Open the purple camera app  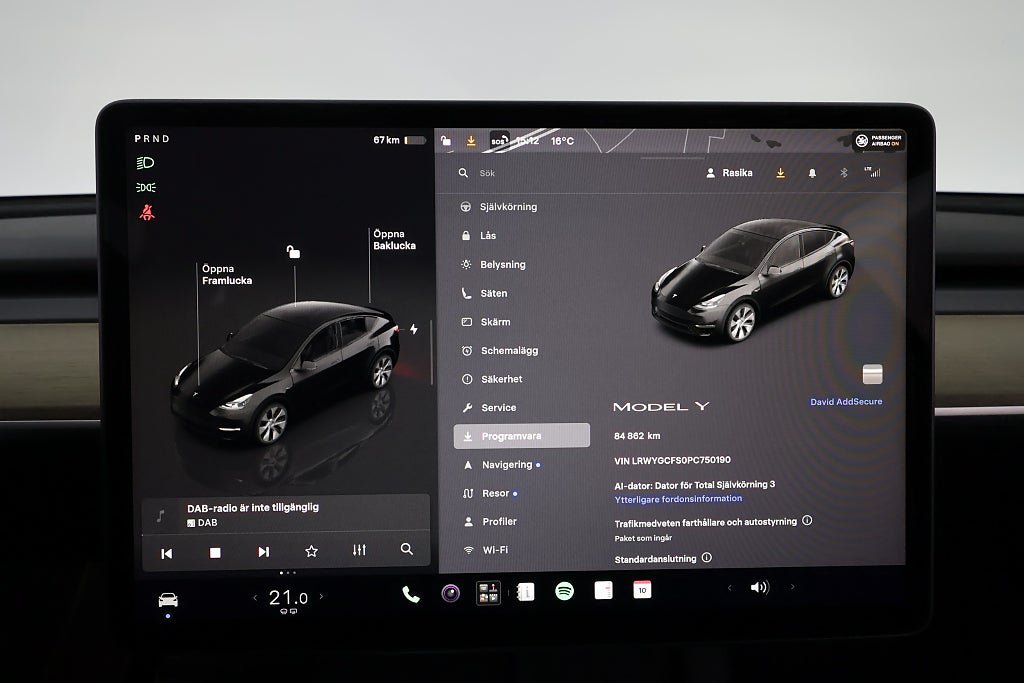[451, 593]
